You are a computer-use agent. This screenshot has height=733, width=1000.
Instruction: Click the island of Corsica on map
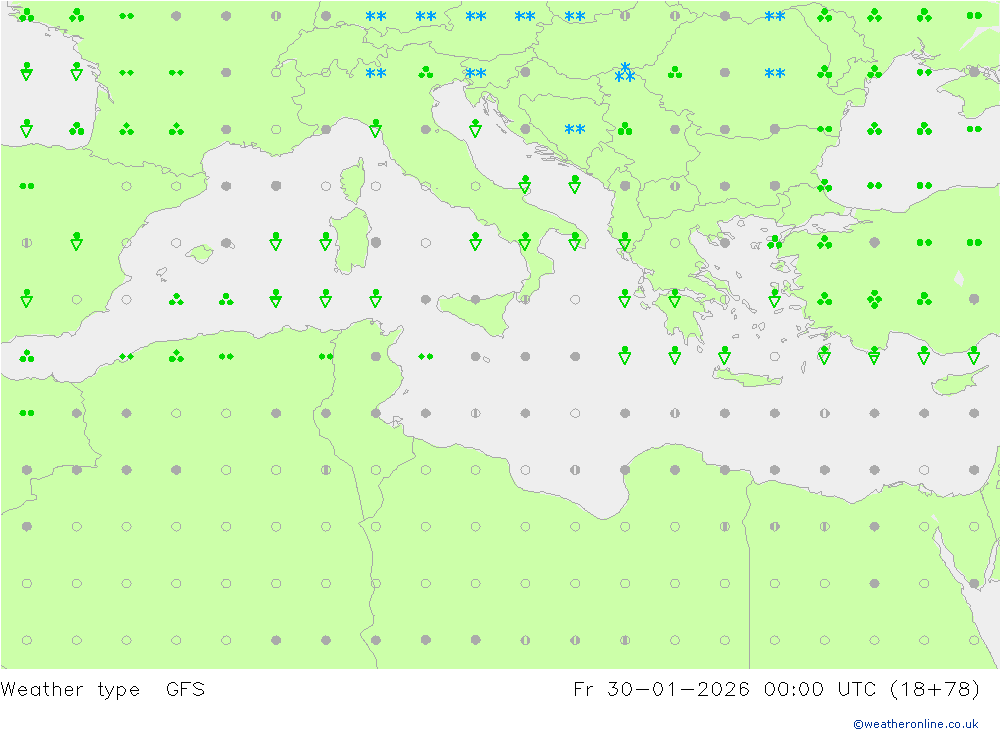click(x=354, y=181)
